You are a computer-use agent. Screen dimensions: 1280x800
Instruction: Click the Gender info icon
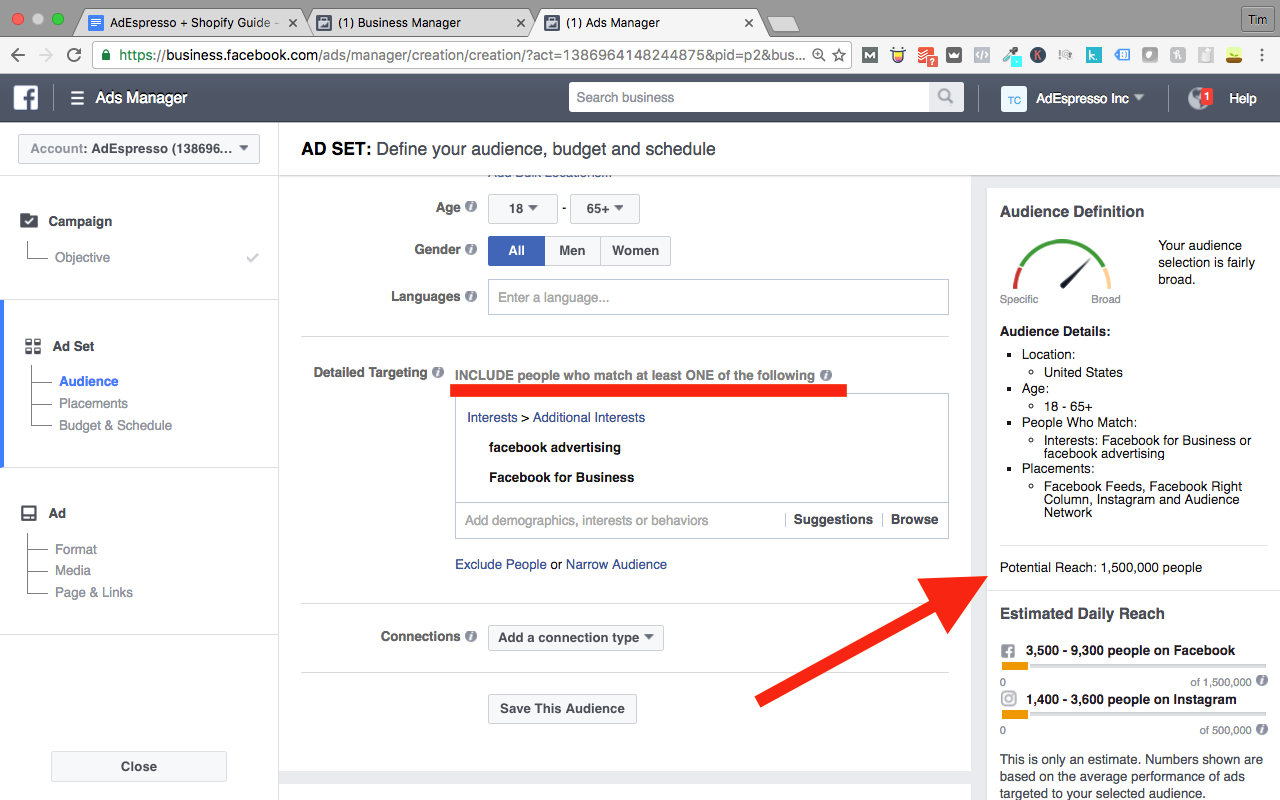coord(471,249)
